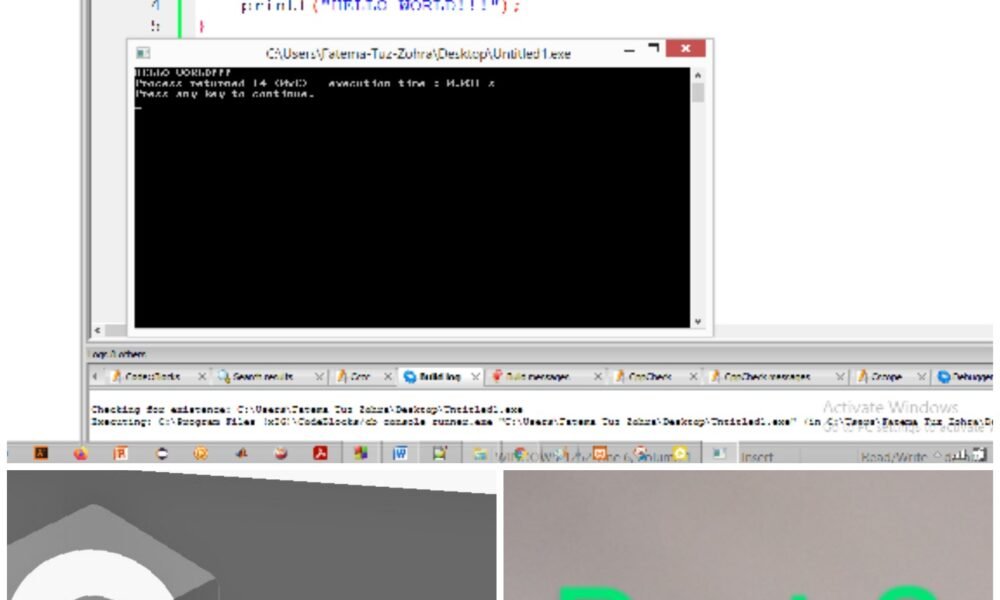This screenshot has width=1000, height=600.
Task: Open Firefox from the taskbar
Action: [x=81, y=453]
